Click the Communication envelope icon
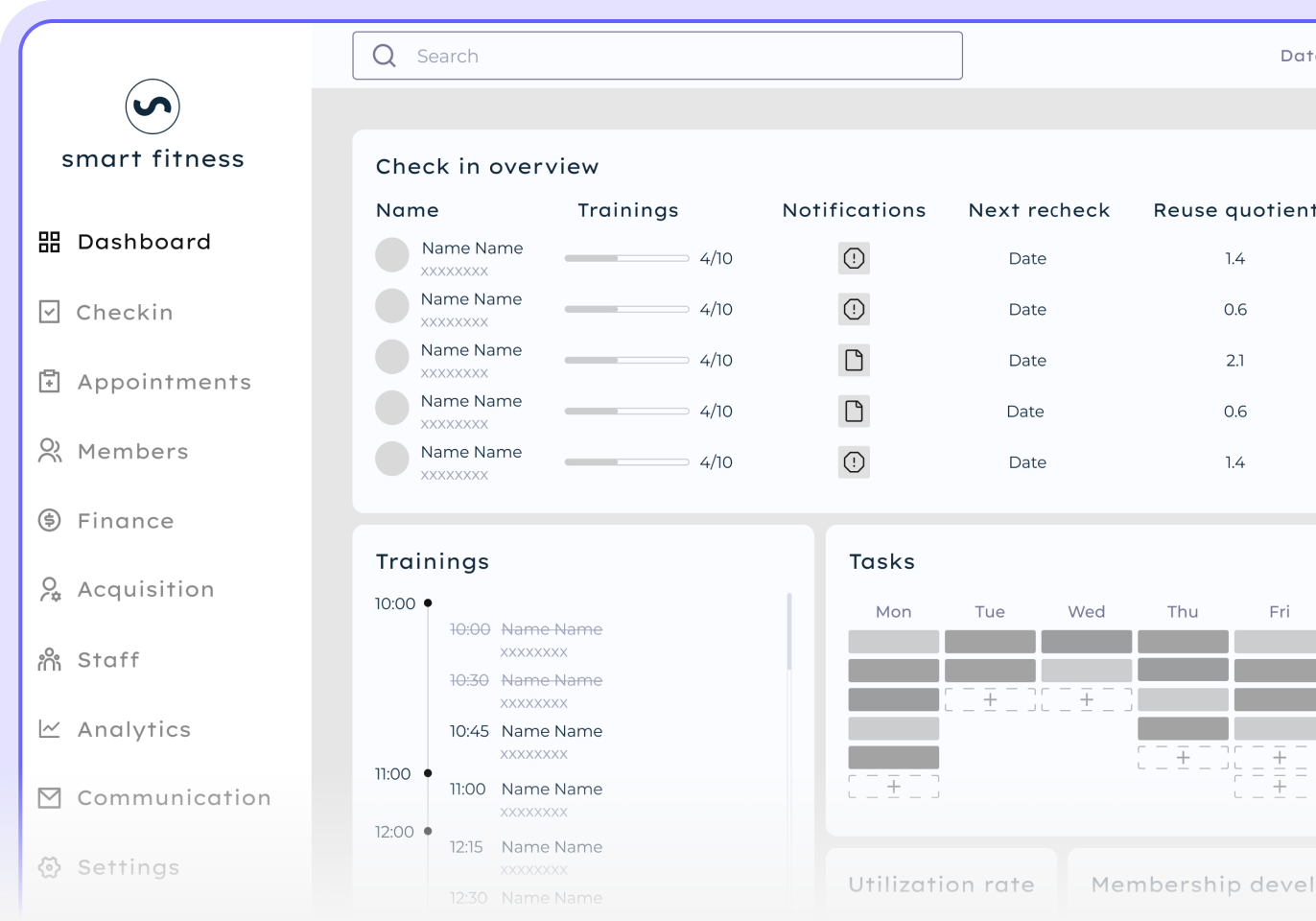Viewport: 1316px width, 921px height. click(x=50, y=797)
